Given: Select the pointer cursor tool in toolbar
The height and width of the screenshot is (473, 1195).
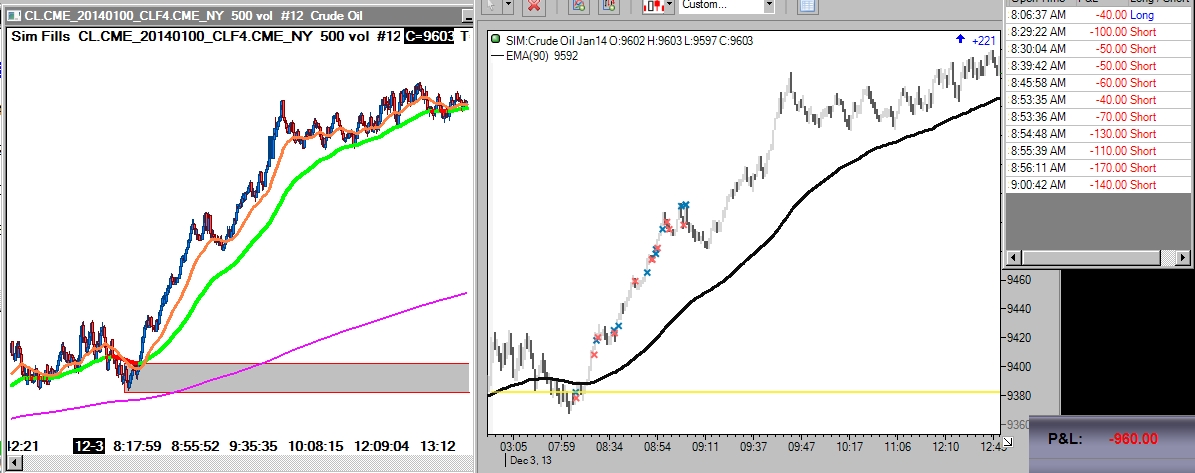Looking at the screenshot, I should (492, 5).
